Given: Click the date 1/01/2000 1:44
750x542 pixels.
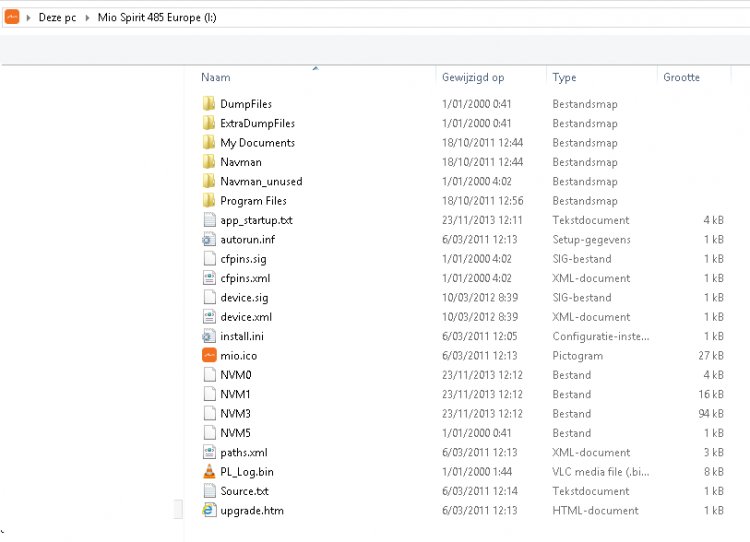Looking at the screenshot, I should pos(477,472).
